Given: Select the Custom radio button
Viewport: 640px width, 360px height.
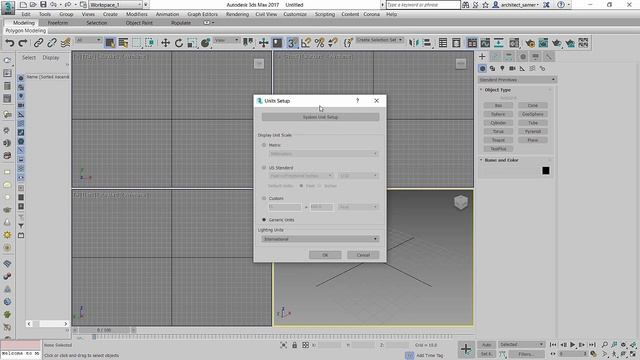Looking at the screenshot, I should coord(264,198).
